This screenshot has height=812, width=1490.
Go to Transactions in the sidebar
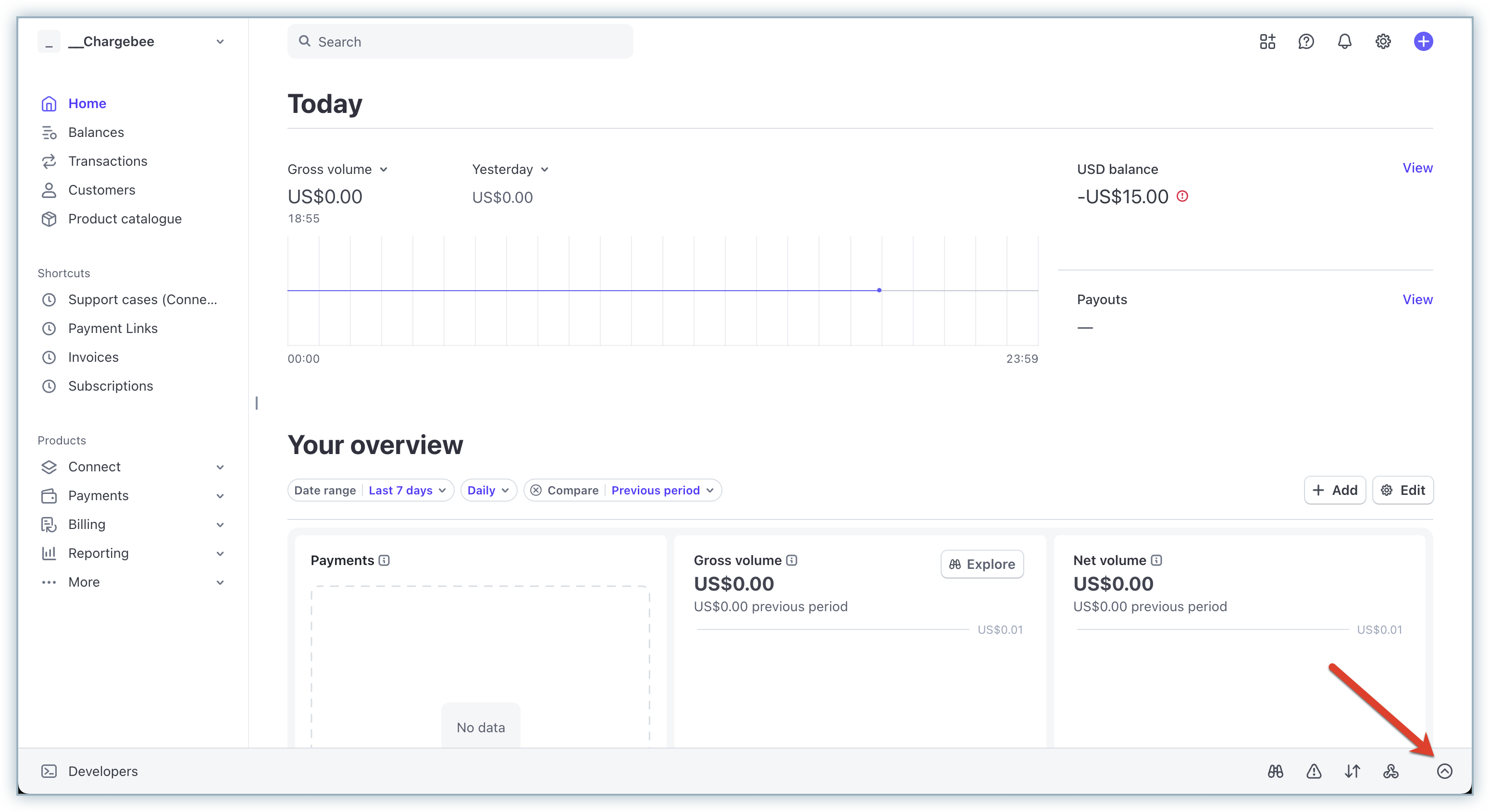pos(108,161)
